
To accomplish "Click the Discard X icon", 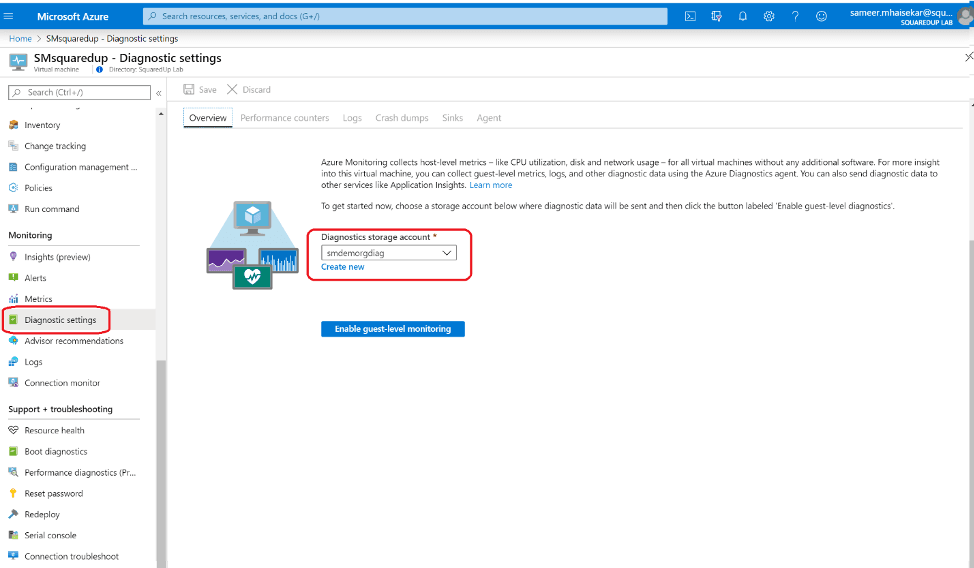I will [232, 89].
